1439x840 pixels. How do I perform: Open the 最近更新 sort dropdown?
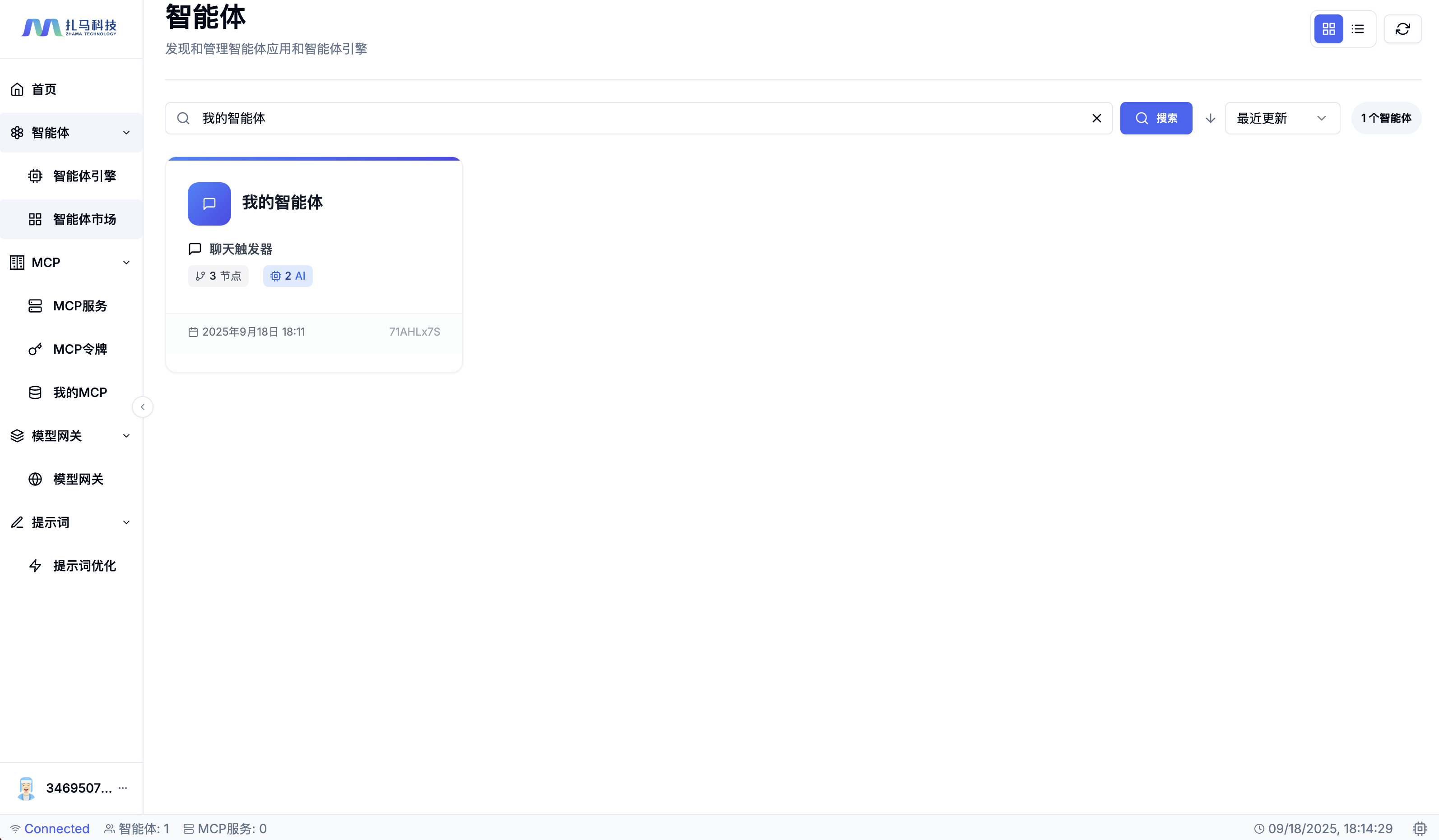1282,118
